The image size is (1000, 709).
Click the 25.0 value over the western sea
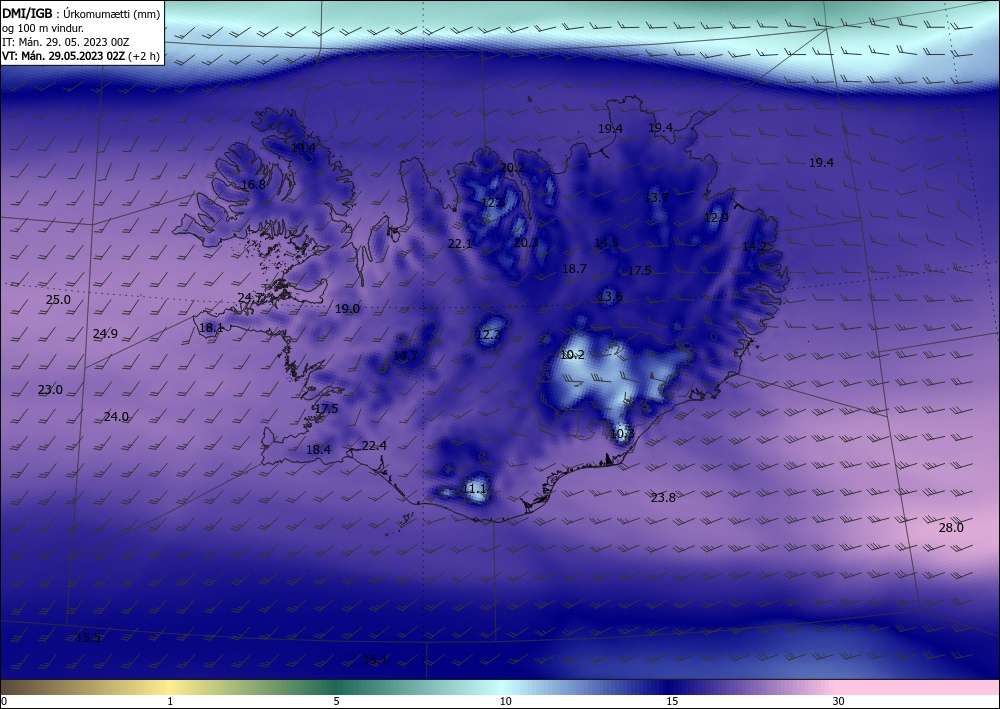point(58,300)
